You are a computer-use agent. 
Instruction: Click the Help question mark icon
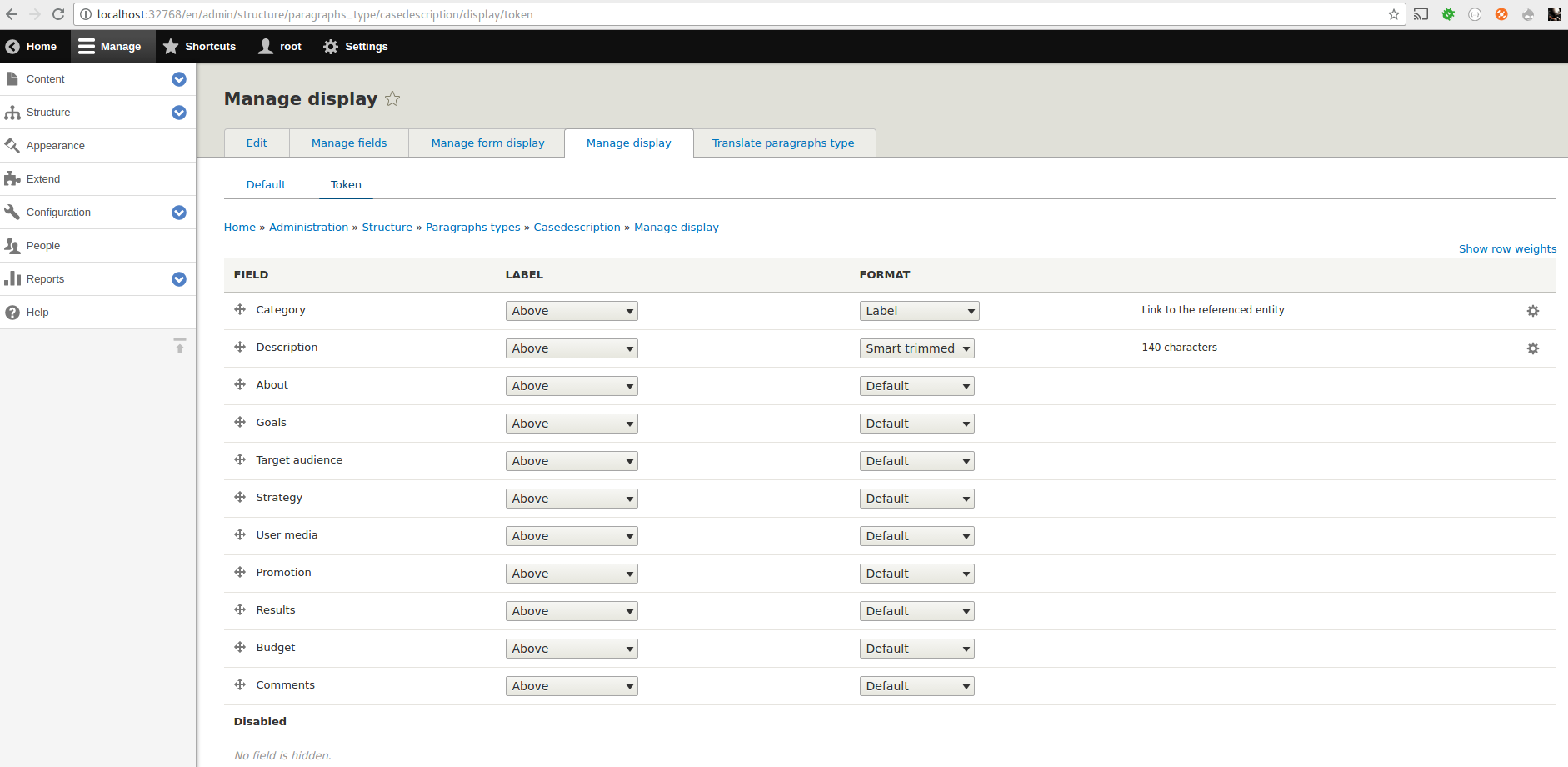coord(12,312)
